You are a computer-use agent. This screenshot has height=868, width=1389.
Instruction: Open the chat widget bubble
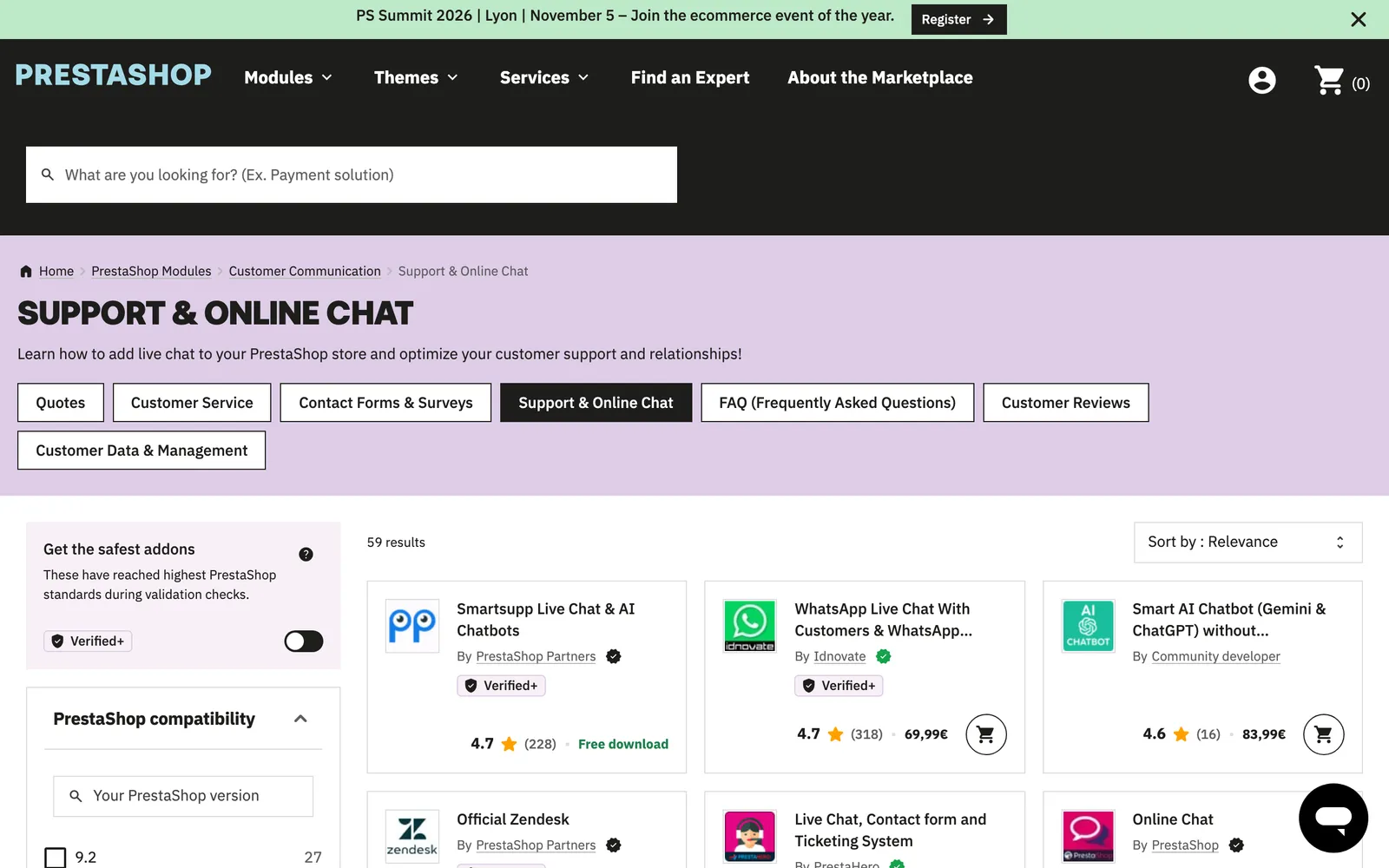pyautogui.click(x=1333, y=818)
